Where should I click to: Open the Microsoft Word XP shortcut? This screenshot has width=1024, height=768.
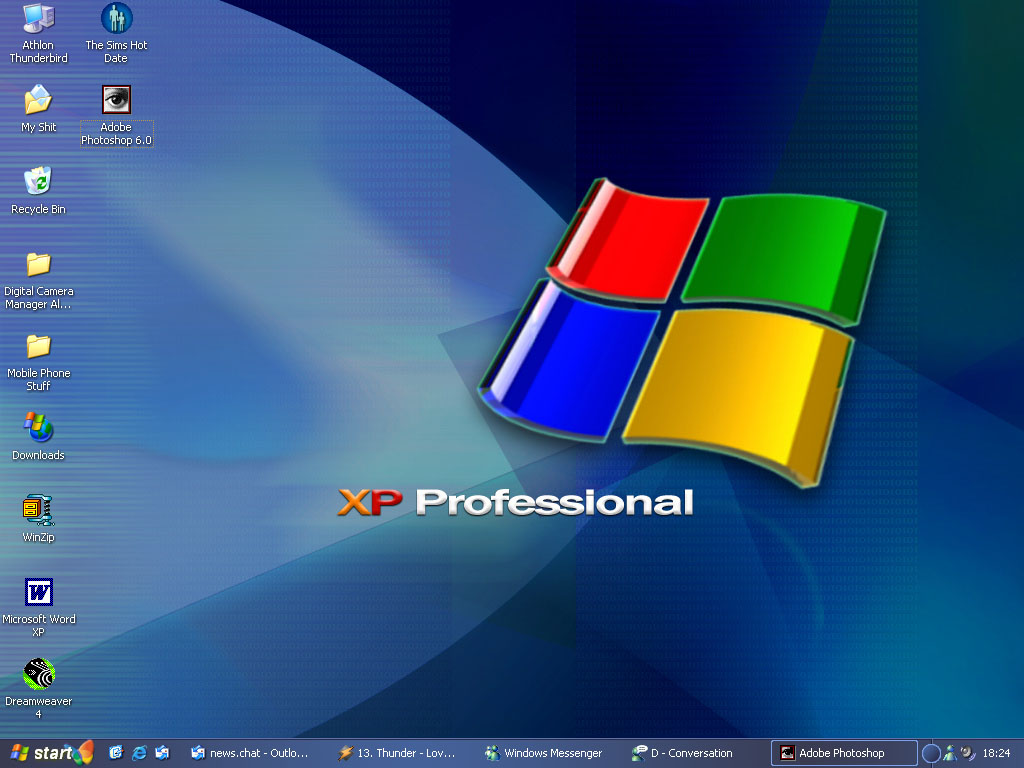38,592
